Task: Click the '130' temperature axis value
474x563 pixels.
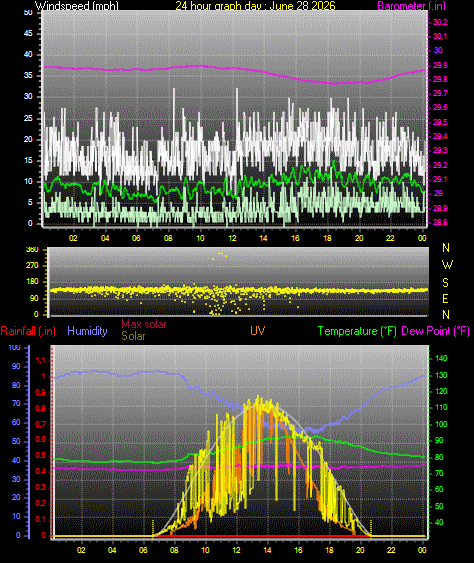Action: (x=441, y=376)
